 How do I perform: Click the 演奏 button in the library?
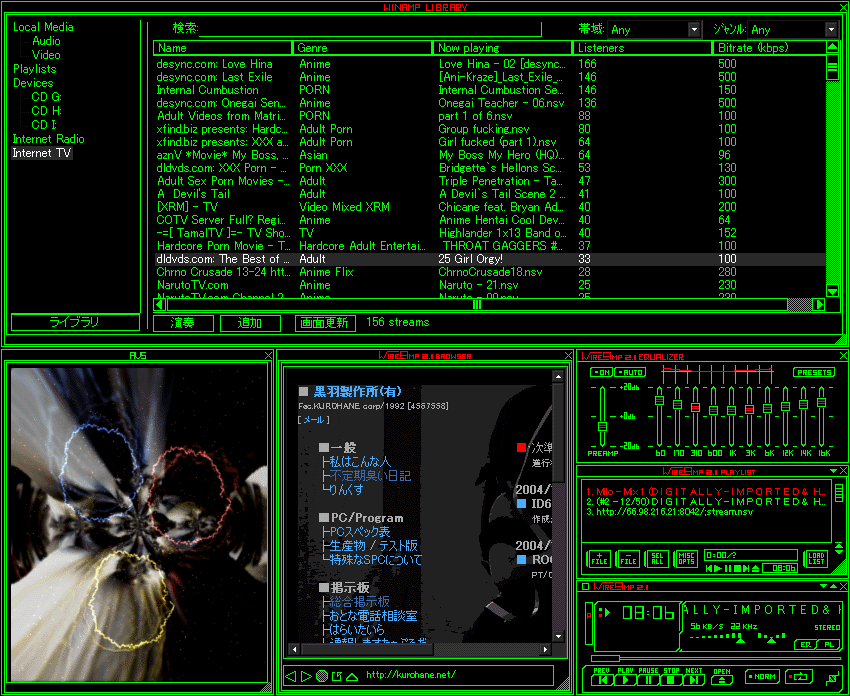[183, 323]
